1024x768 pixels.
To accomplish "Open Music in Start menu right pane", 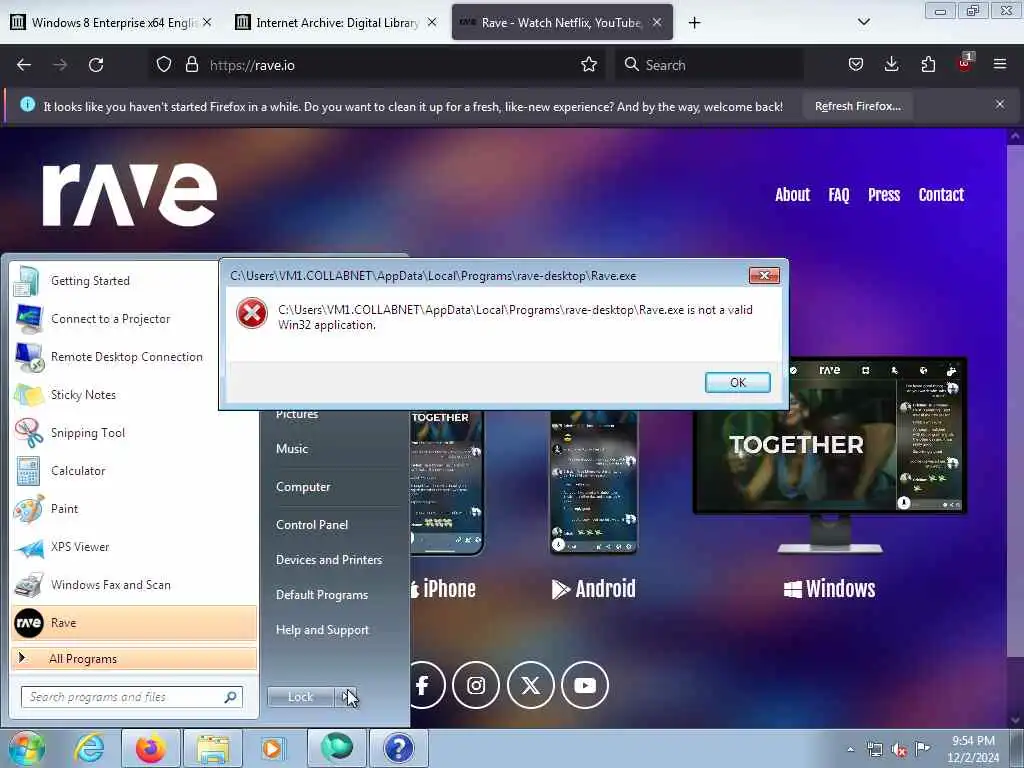I will (292, 449).
